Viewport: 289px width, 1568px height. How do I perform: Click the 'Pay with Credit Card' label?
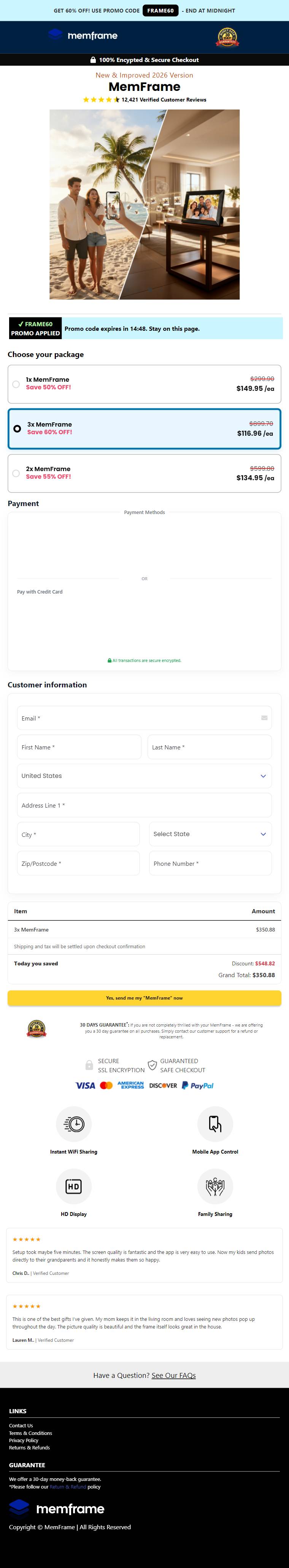[40, 592]
